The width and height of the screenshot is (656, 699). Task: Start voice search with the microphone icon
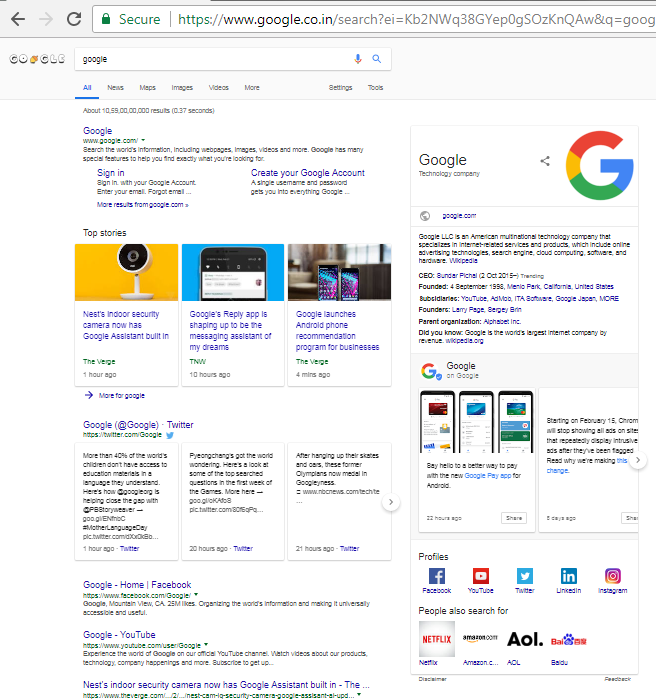click(357, 59)
